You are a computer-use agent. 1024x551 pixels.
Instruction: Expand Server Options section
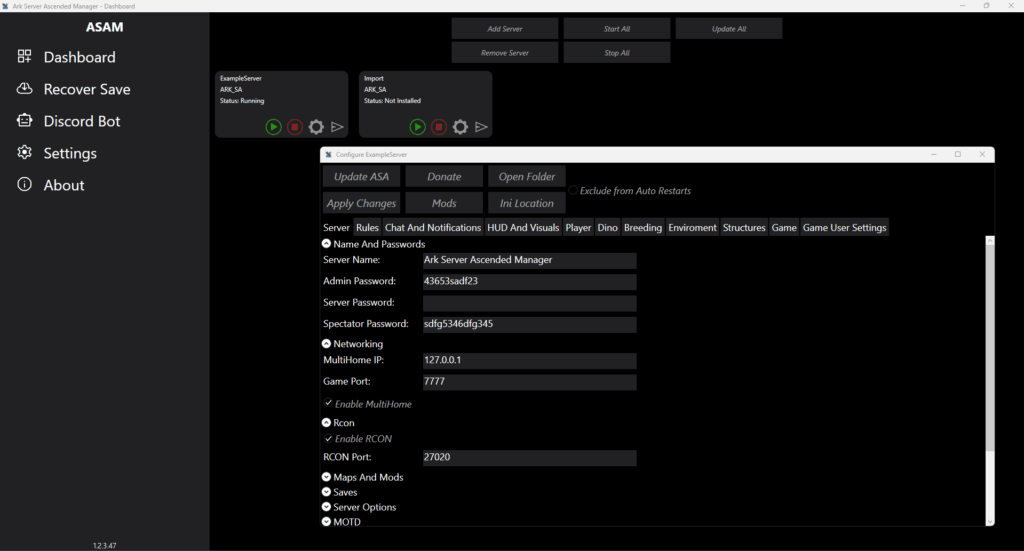pos(327,507)
